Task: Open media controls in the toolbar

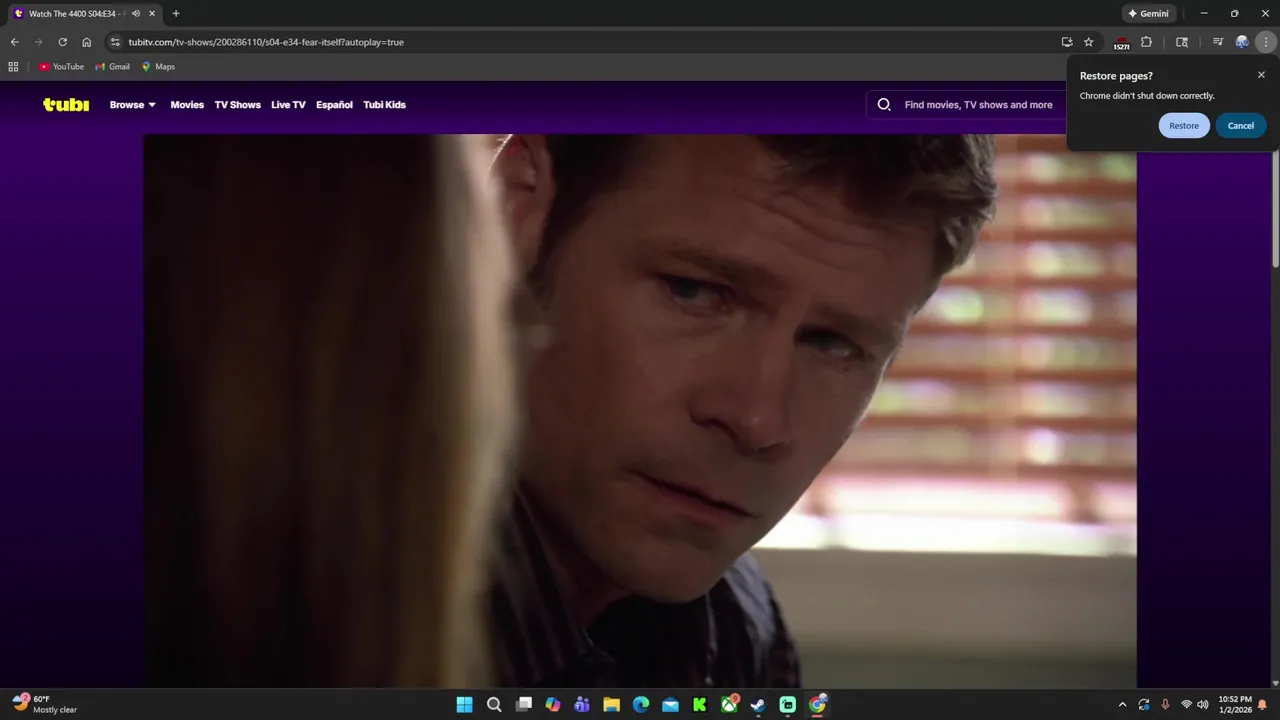Action: point(1218,42)
